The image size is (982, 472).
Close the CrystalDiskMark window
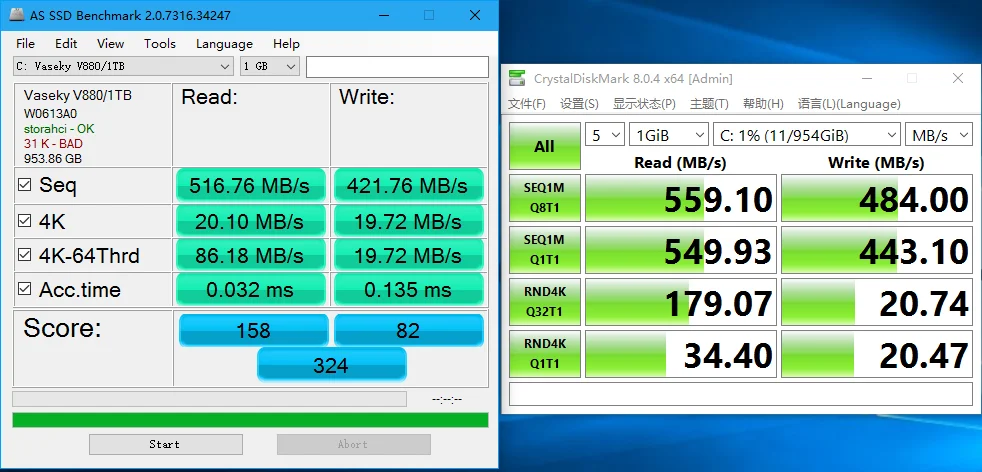click(958, 78)
